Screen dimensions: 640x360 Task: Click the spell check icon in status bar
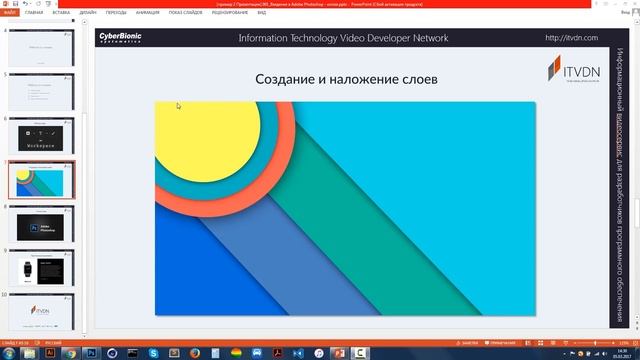point(37,343)
